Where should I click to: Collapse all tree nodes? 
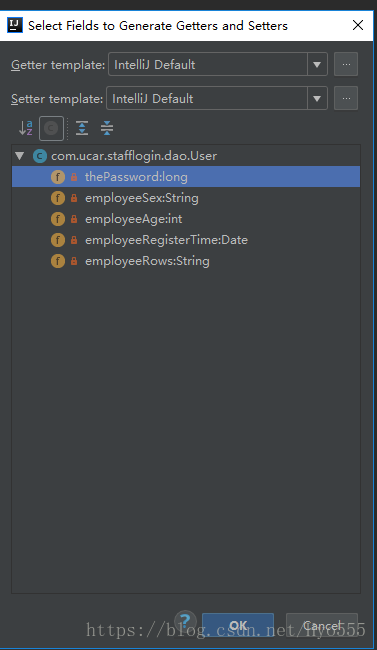tap(107, 128)
